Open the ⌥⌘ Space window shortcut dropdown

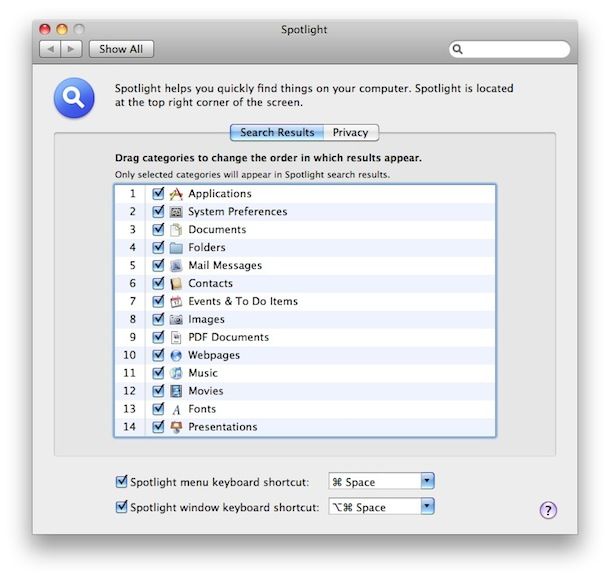381,507
